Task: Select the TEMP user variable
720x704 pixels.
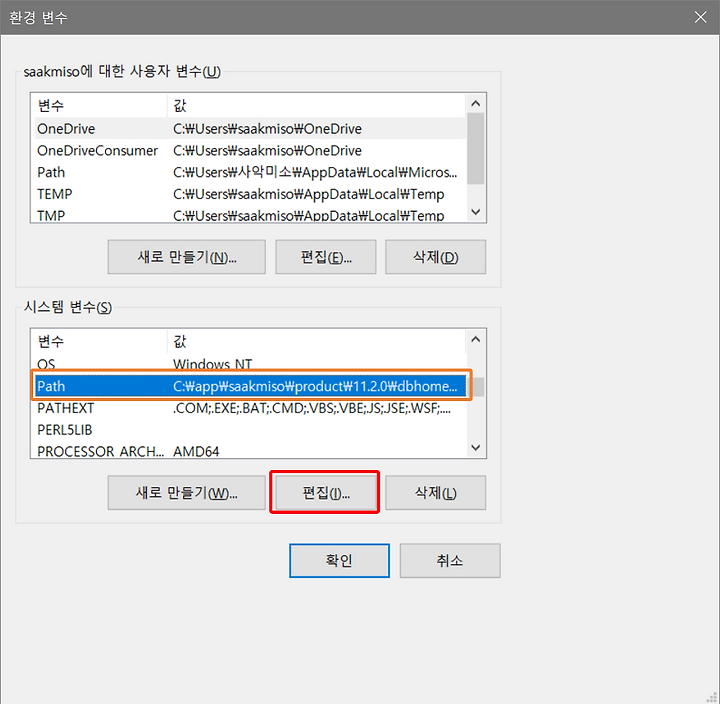Action: click(x=250, y=194)
